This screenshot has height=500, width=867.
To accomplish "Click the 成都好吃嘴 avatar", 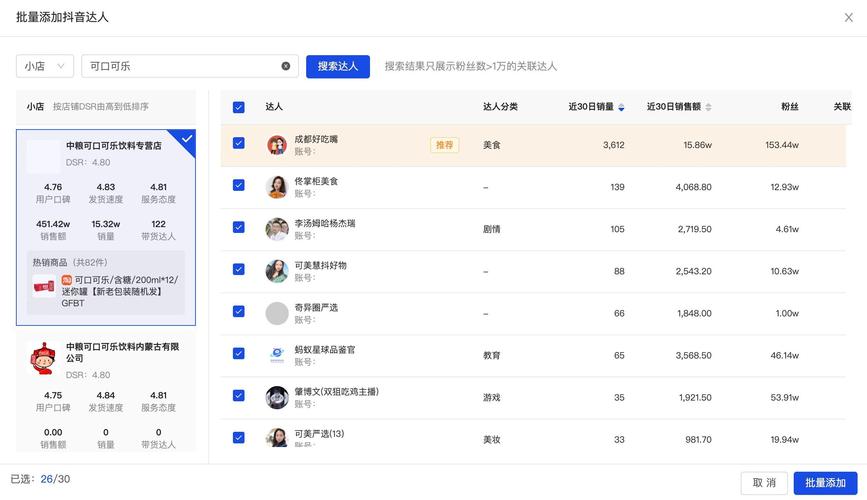I will pos(277,145).
